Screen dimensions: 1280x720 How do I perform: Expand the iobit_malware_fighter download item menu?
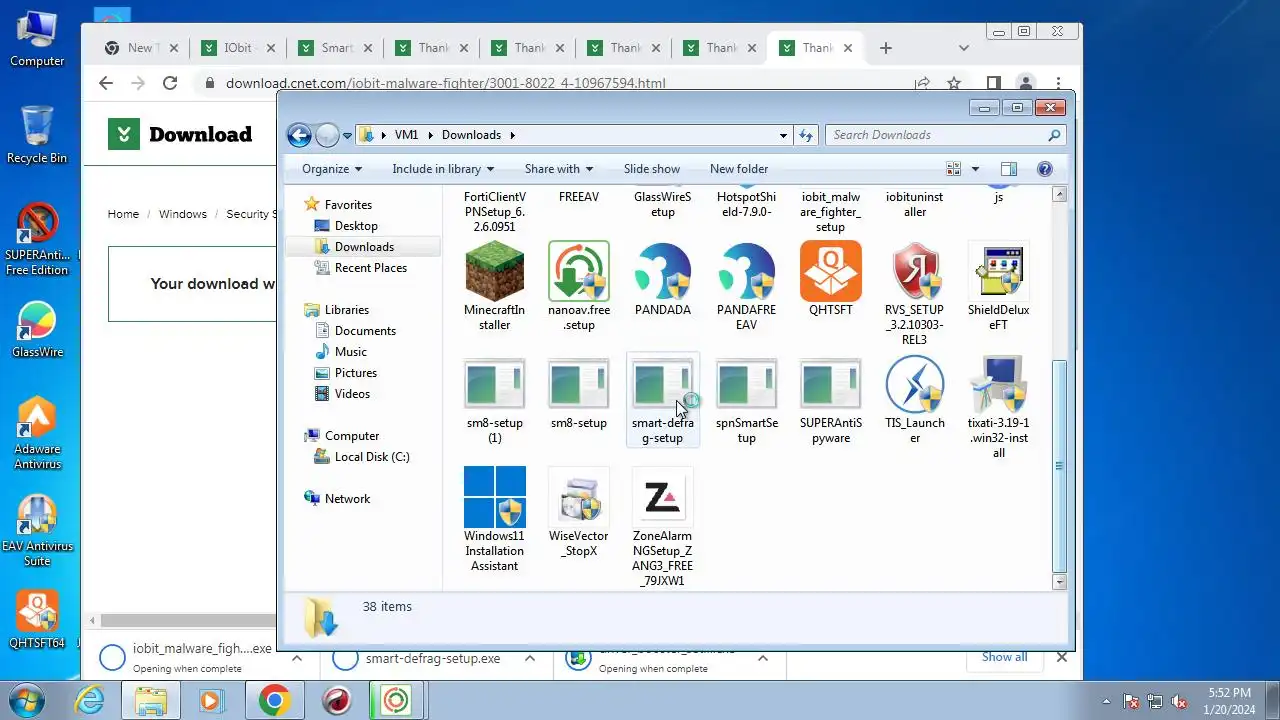[x=297, y=658]
